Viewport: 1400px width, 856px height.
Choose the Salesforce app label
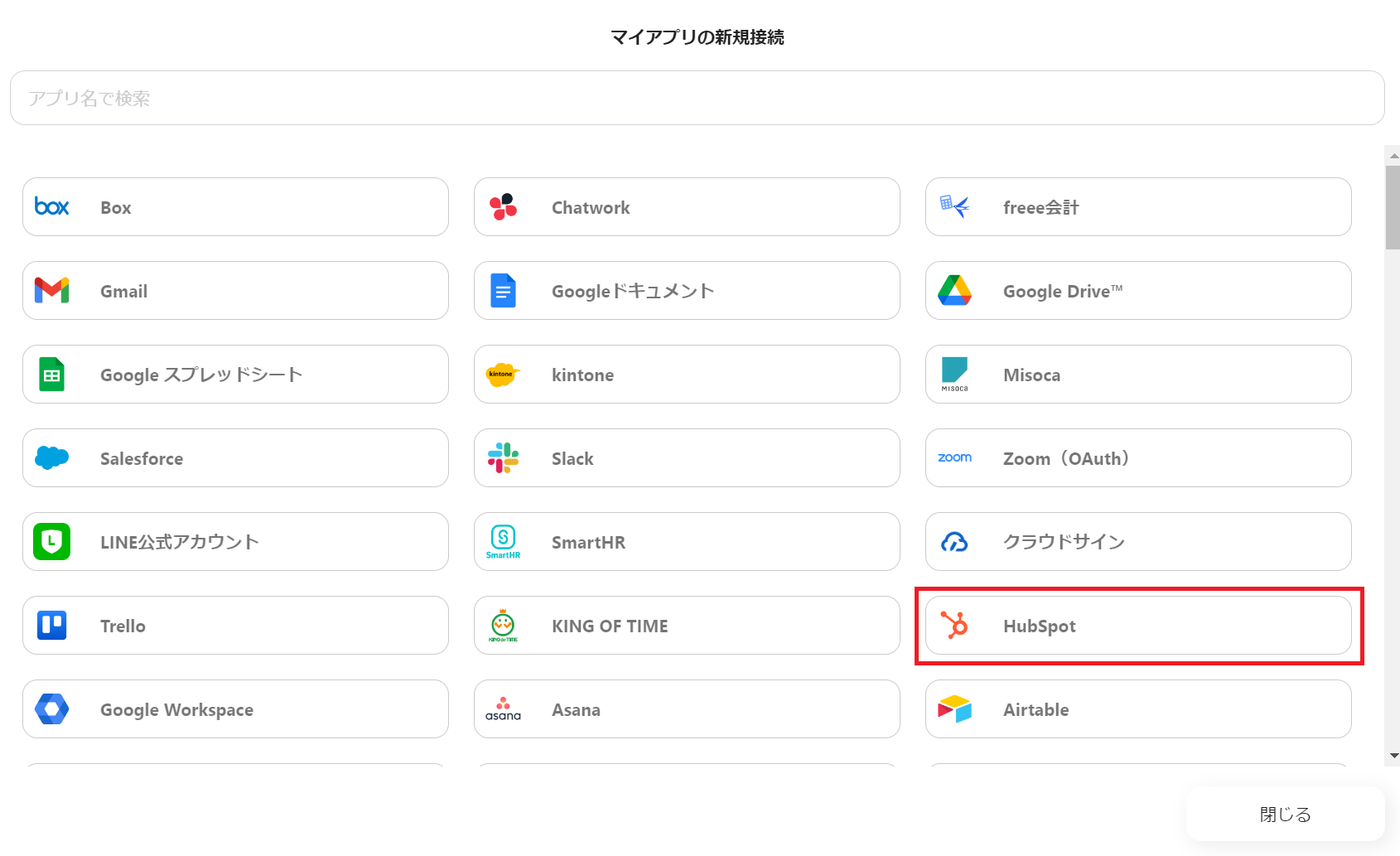click(142, 459)
